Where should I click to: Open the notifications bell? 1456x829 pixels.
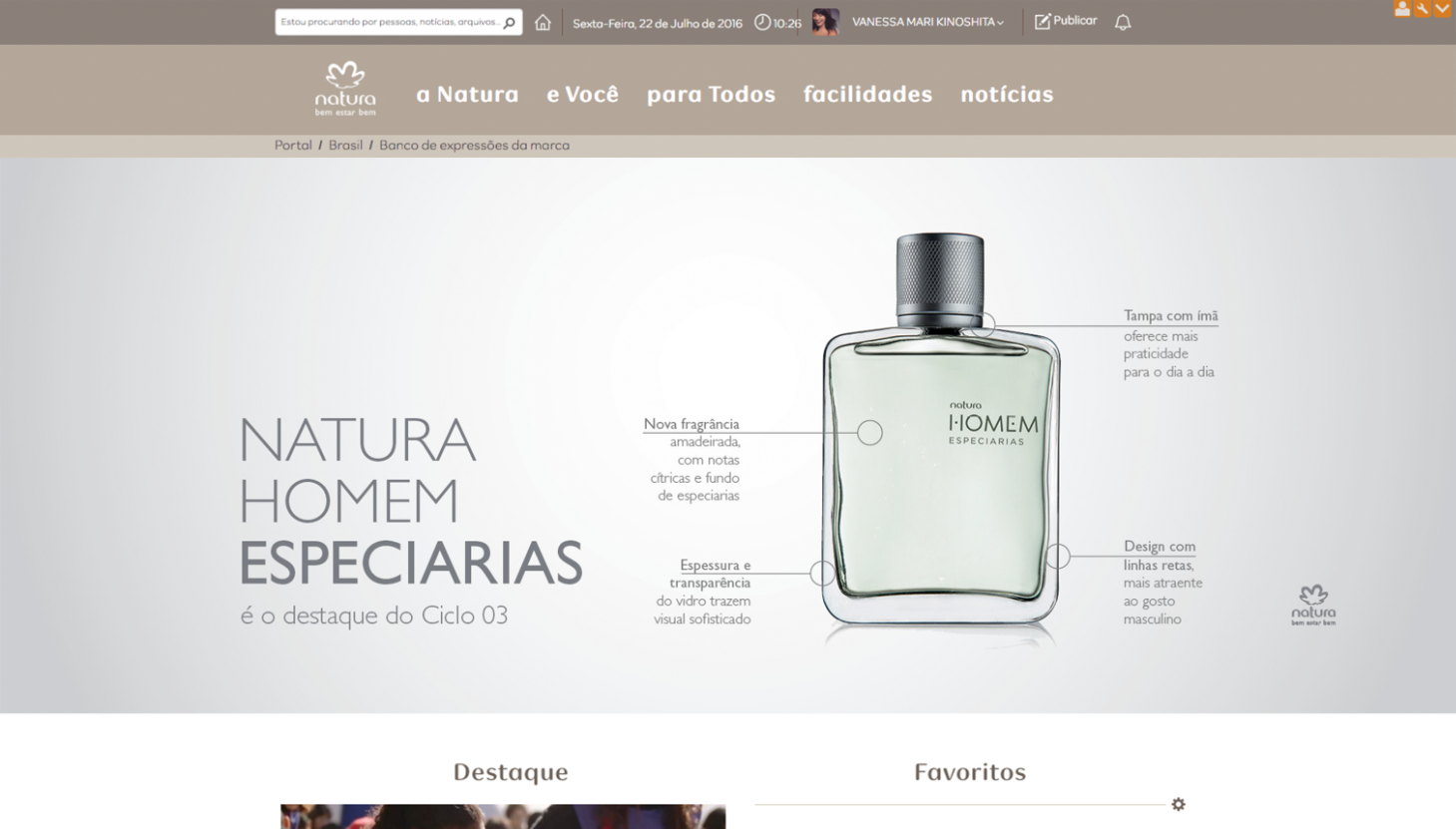click(1123, 22)
